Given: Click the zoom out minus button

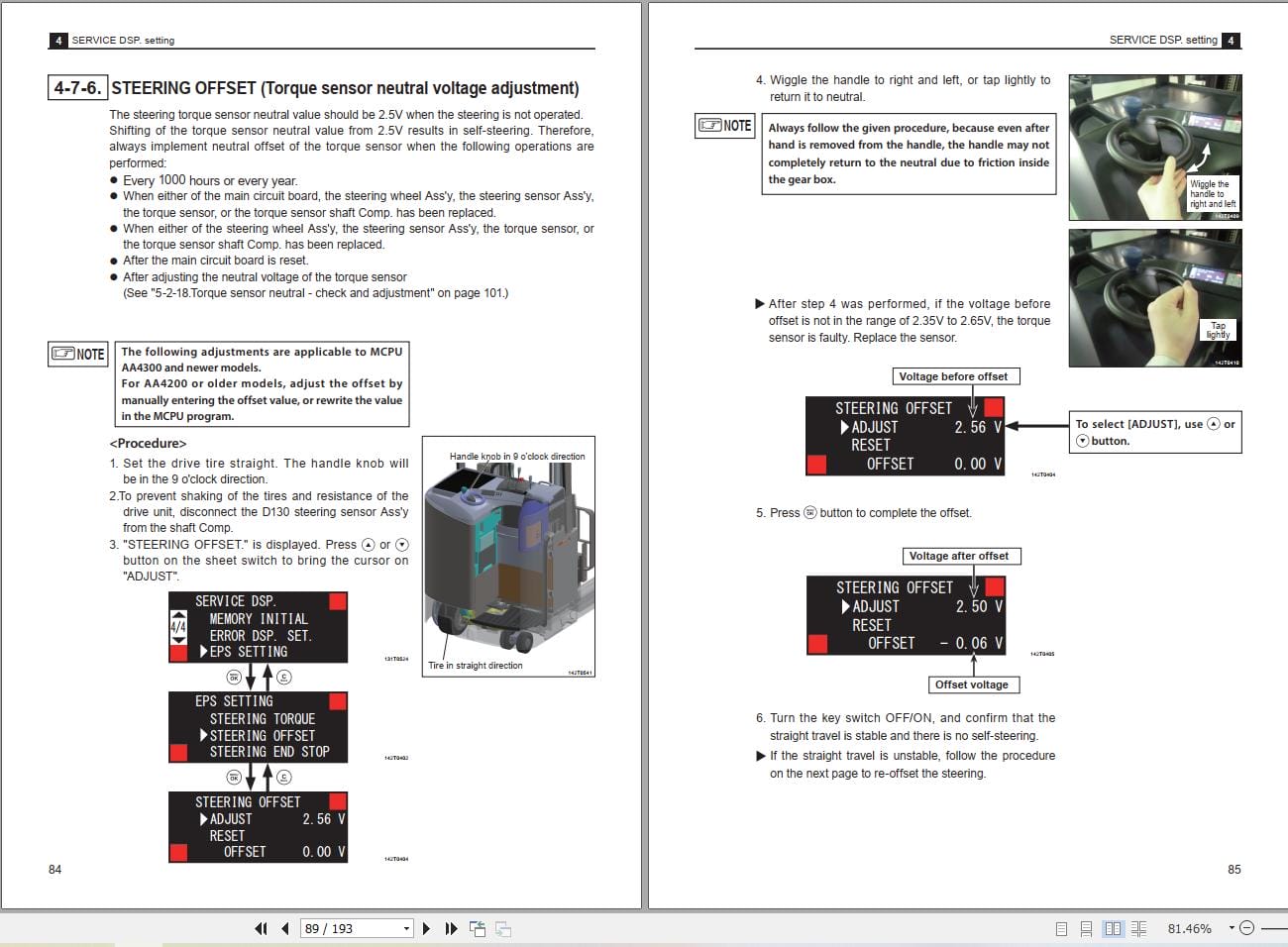Looking at the screenshot, I should coord(1246,928).
